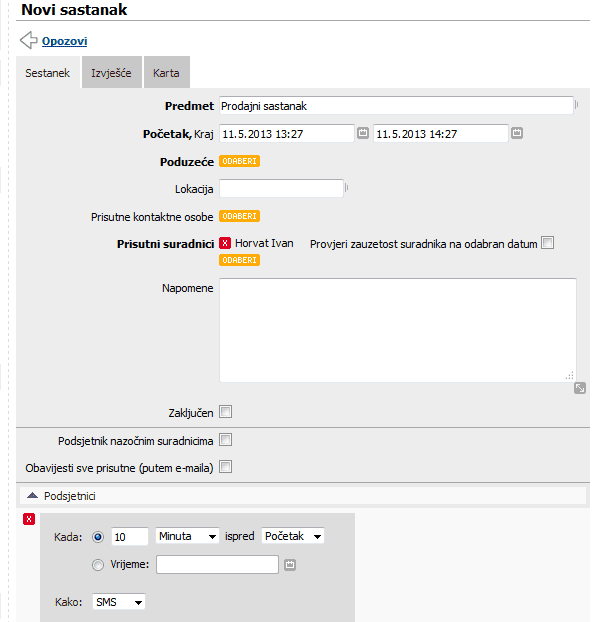This screenshot has height=622, width=599.
Task: Tick the Provjeri zauzetost suradnika checkbox
Action: point(547,242)
